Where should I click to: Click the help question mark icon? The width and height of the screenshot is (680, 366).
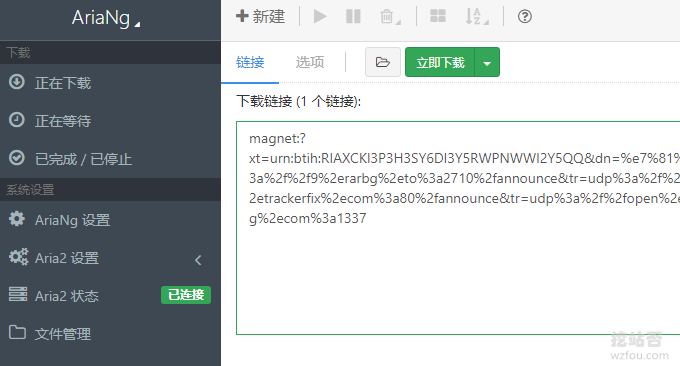tap(524, 16)
